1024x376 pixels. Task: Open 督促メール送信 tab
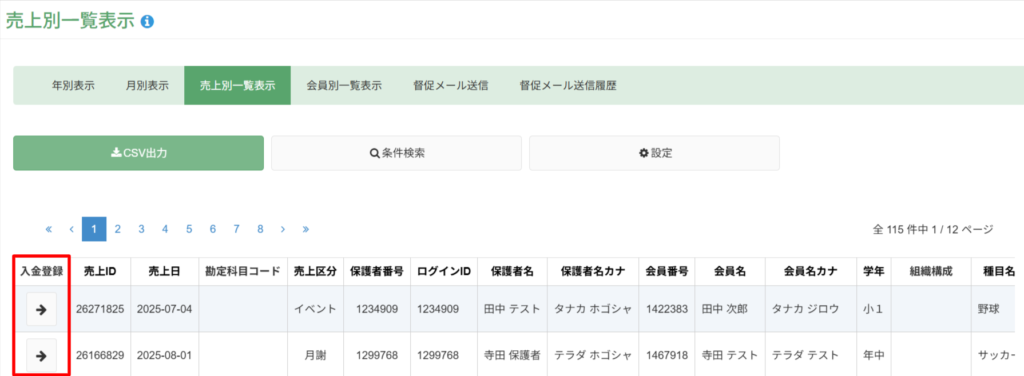pos(451,86)
